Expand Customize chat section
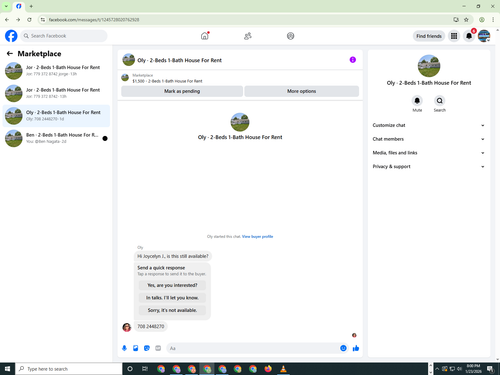 (x=429, y=125)
